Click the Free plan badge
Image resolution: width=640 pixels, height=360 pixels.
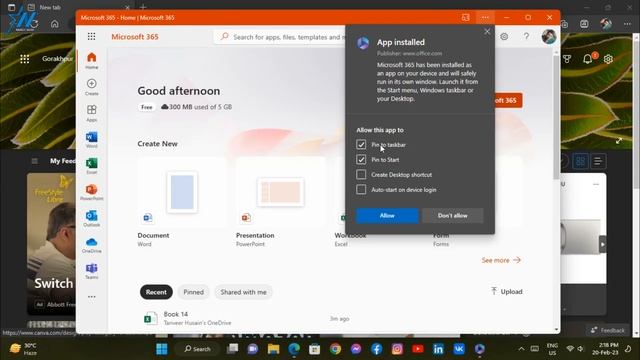(147, 107)
